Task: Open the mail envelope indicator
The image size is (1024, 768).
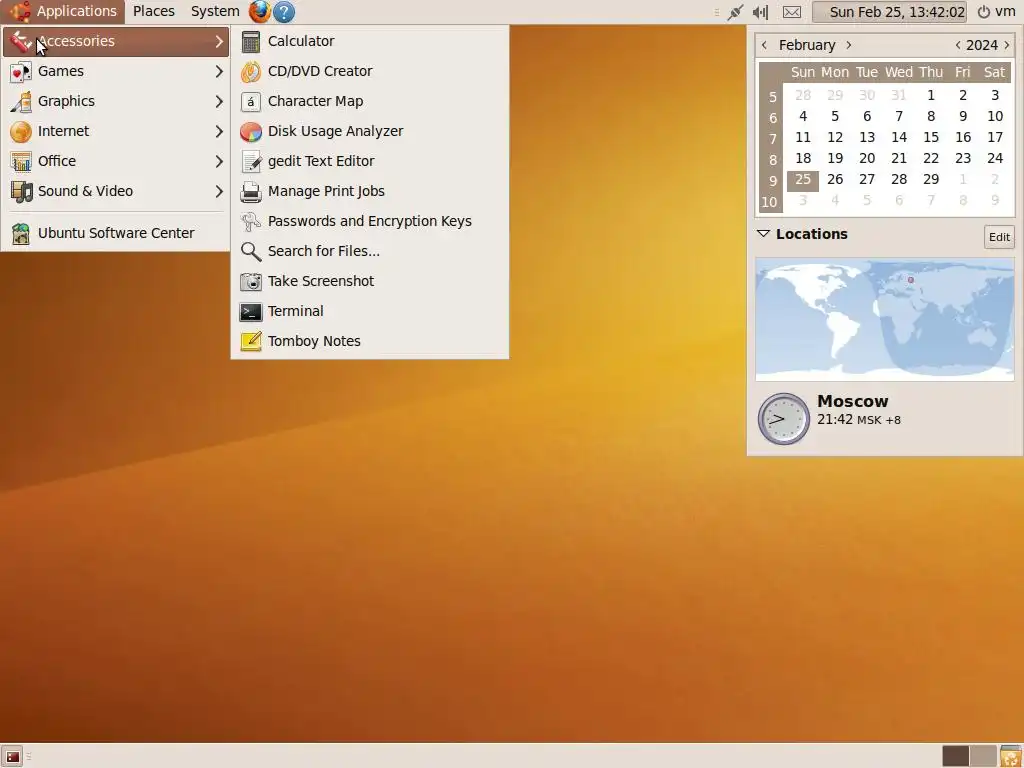Action: 792,12
